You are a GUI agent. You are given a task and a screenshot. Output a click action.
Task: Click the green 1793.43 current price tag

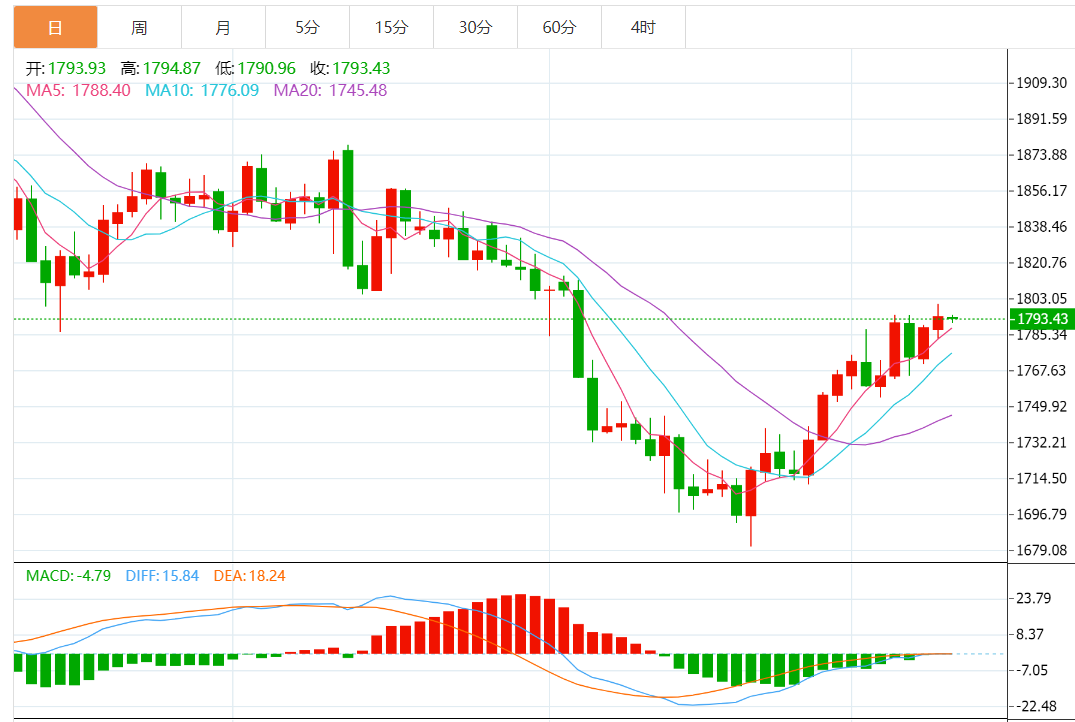[1042, 319]
